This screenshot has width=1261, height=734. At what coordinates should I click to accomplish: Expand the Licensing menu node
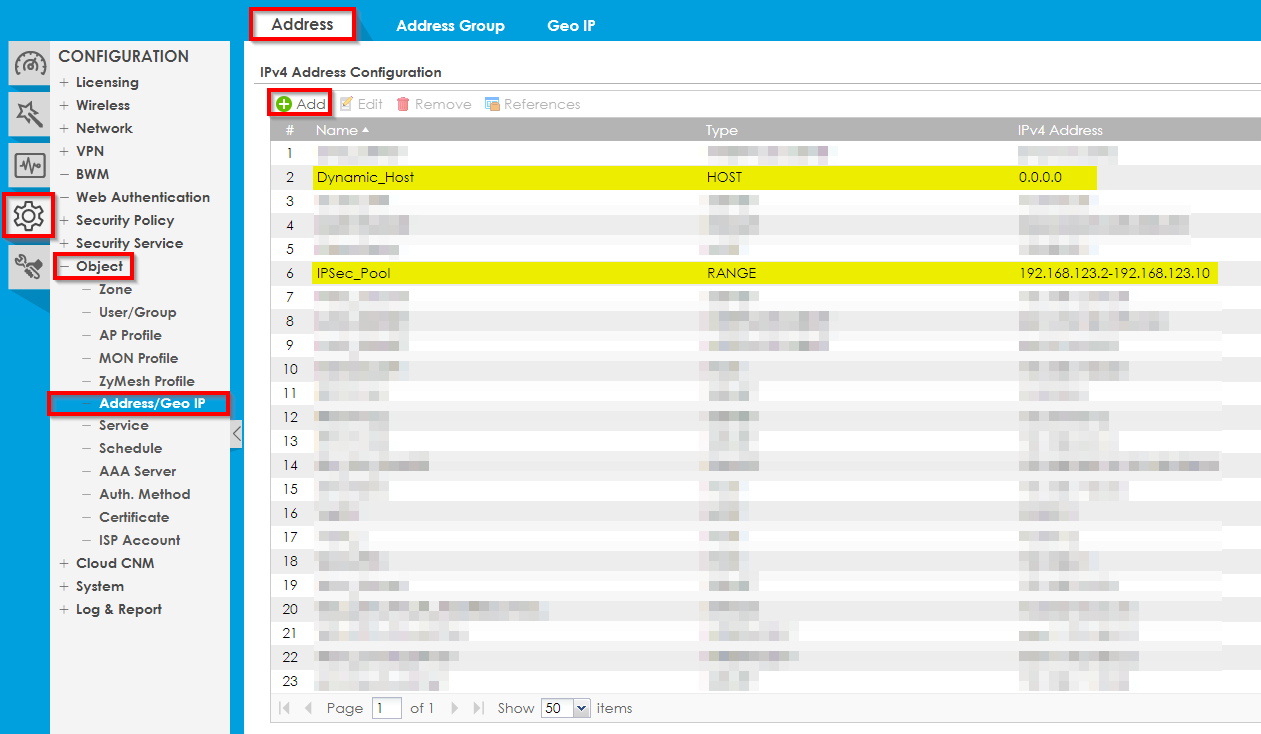(65, 83)
